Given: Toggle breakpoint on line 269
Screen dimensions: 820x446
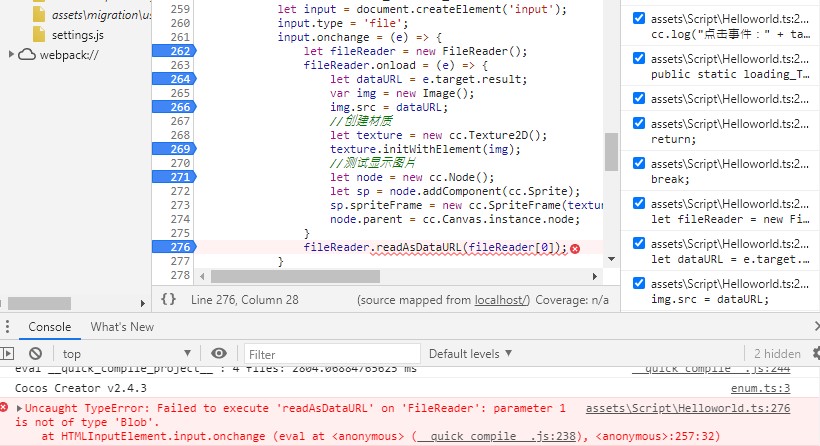Looking at the screenshot, I should coord(174,149).
